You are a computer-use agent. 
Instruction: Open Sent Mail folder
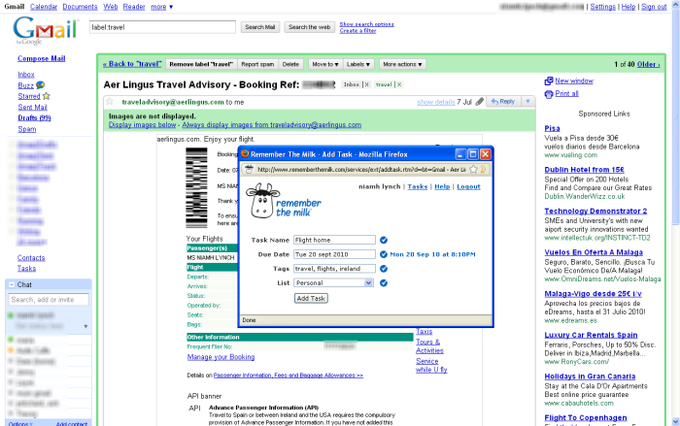tap(33, 107)
